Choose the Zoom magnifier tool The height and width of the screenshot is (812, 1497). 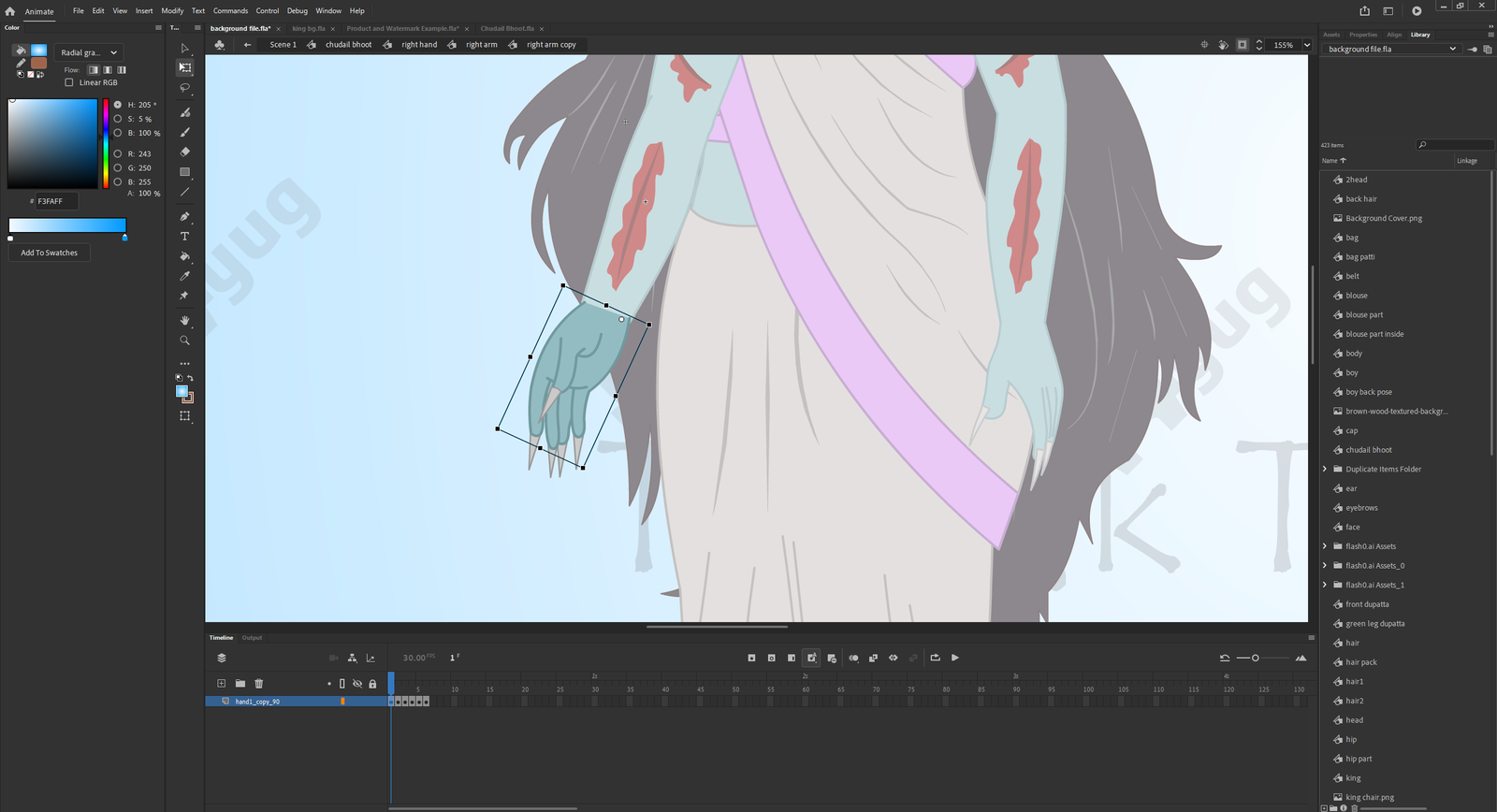pos(184,341)
